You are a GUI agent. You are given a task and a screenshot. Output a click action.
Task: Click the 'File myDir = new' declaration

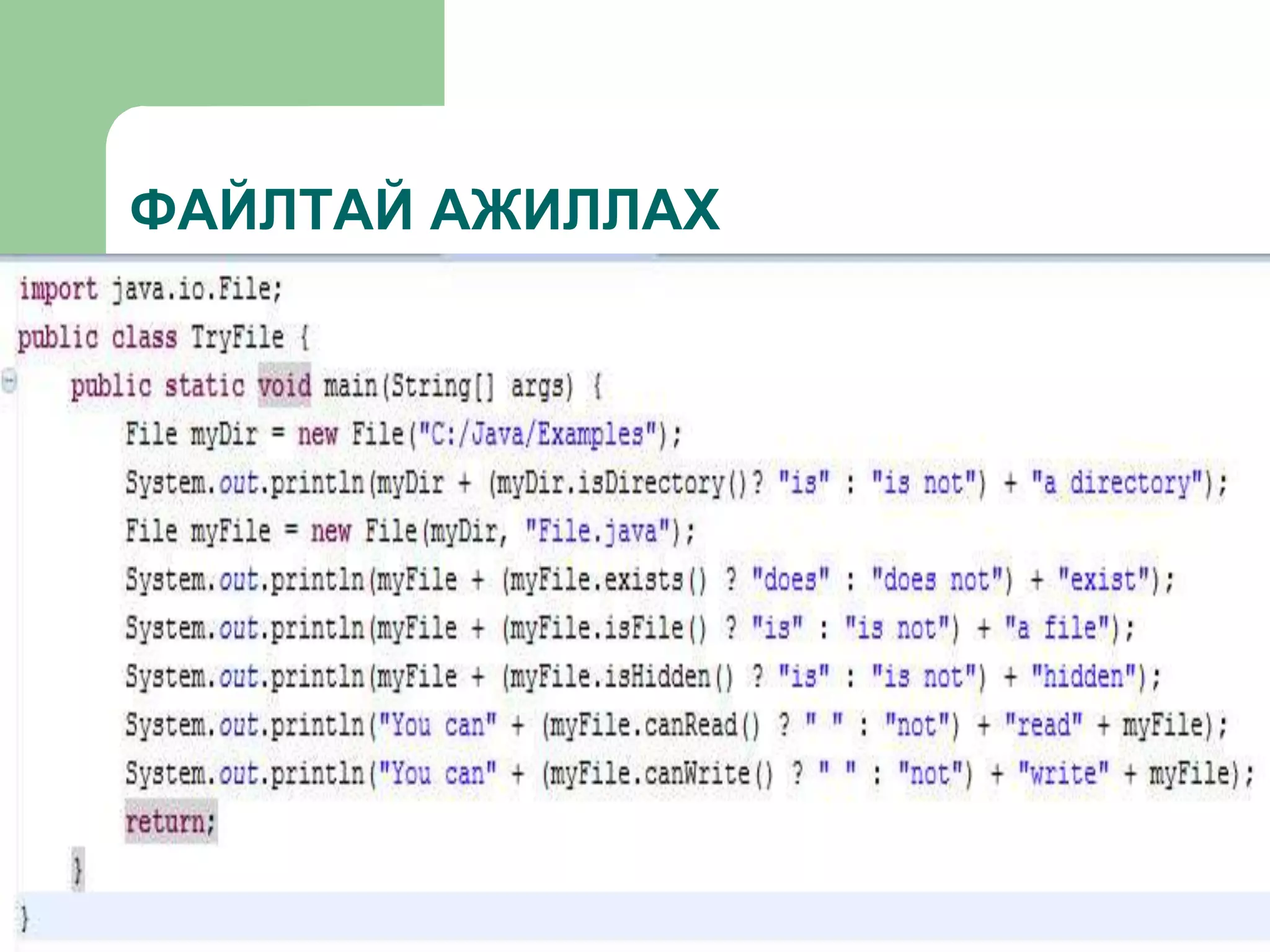tap(231, 434)
